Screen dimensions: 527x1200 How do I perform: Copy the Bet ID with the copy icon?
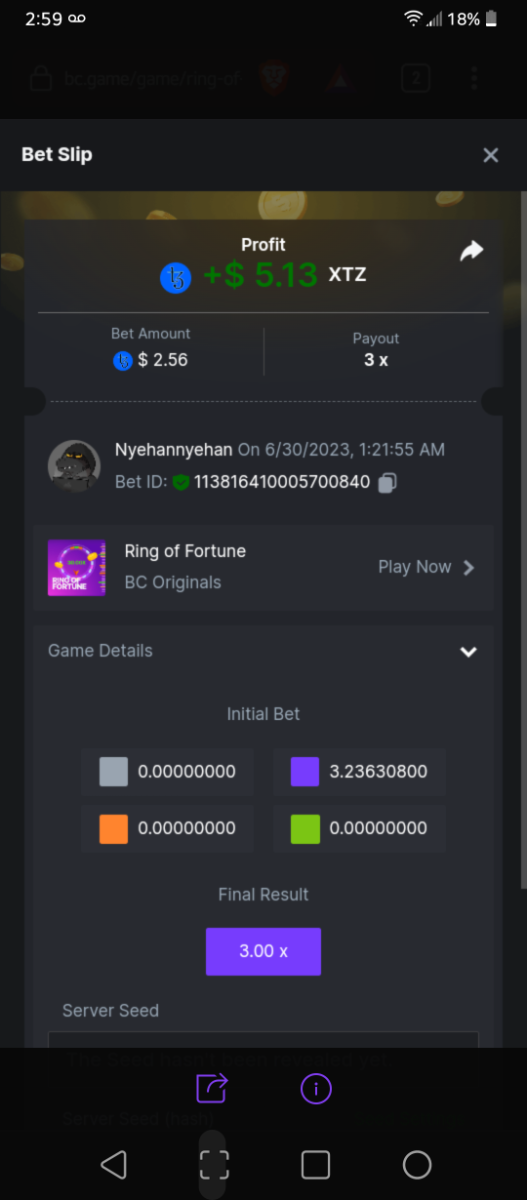(x=388, y=482)
